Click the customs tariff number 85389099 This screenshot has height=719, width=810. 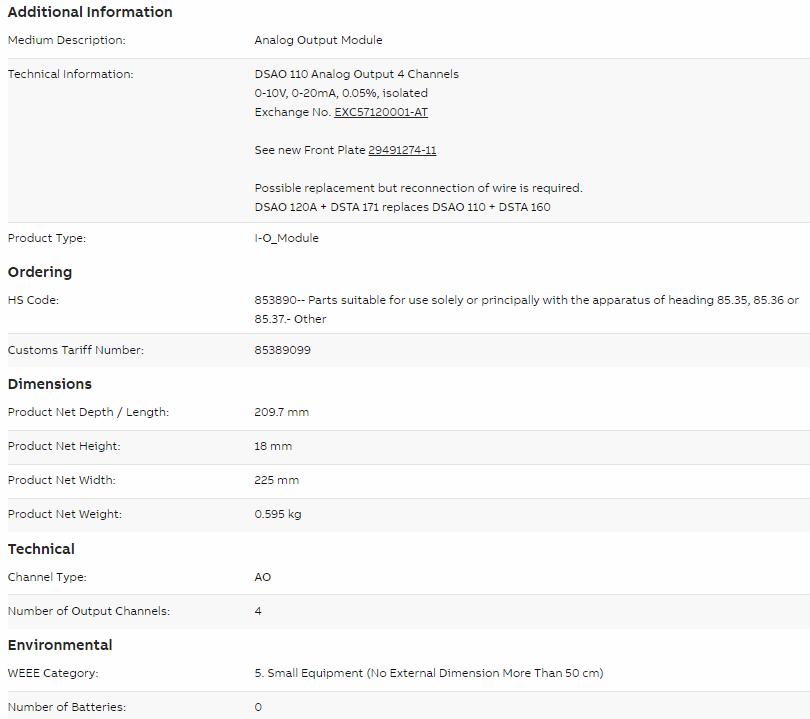click(x=283, y=350)
